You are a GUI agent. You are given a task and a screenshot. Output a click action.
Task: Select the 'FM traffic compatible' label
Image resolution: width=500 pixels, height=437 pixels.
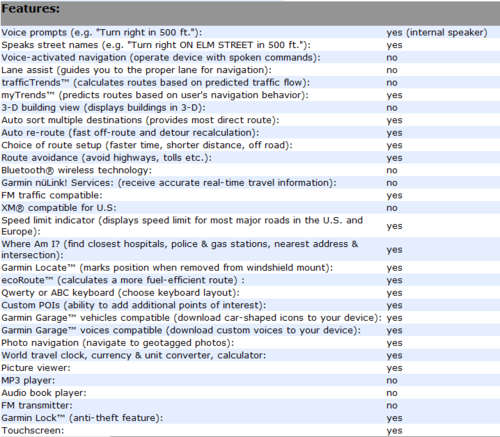click(52, 195)
